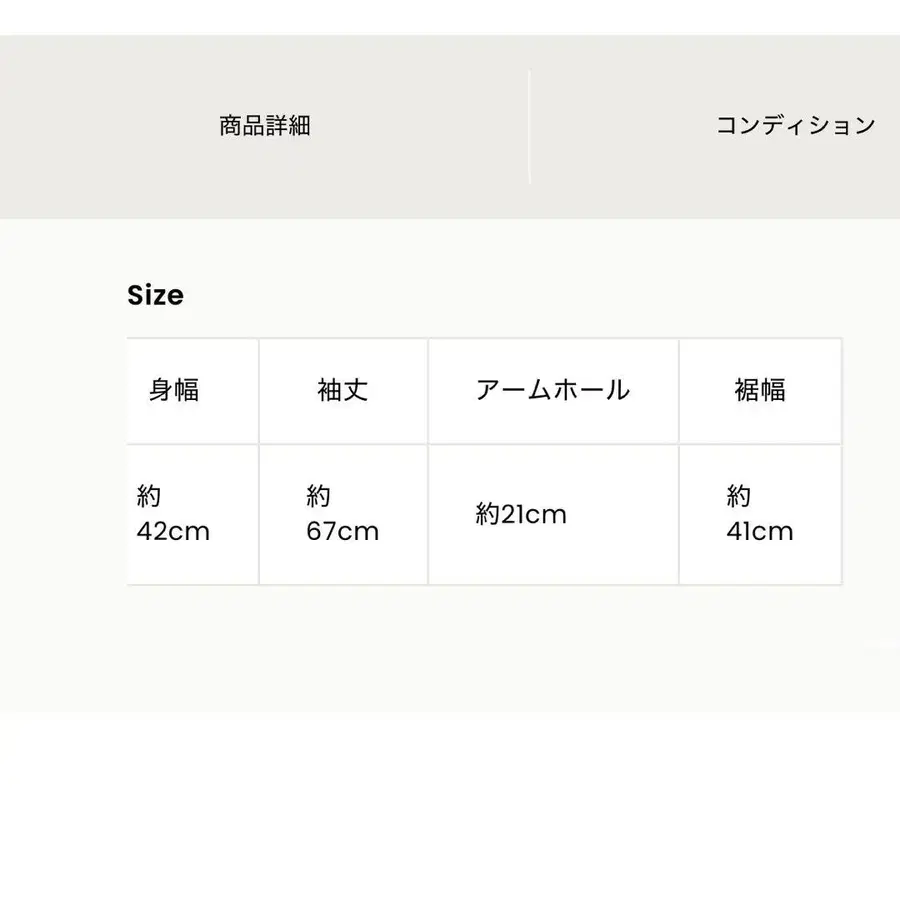
Task: Switch to the 商品詳細 tab
Action: pos(265,126)
